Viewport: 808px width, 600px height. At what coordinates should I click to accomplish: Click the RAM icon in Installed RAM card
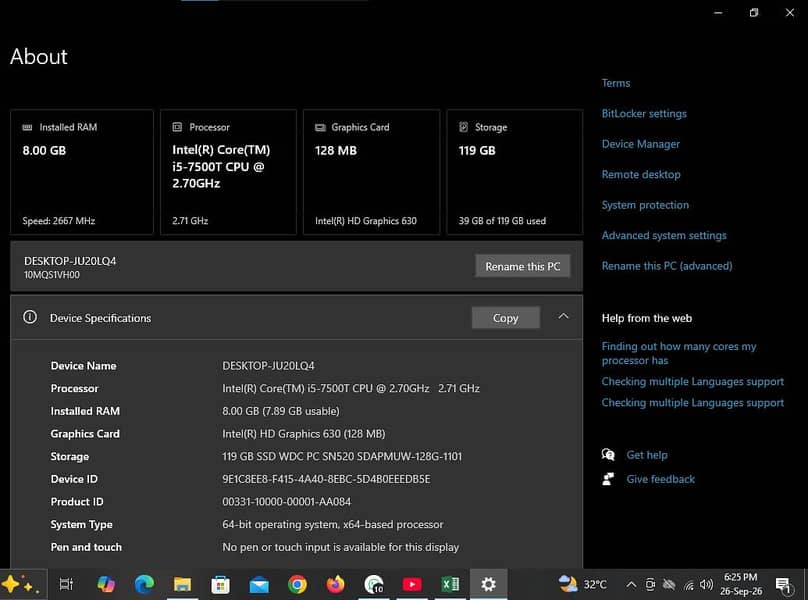[27, 127]
